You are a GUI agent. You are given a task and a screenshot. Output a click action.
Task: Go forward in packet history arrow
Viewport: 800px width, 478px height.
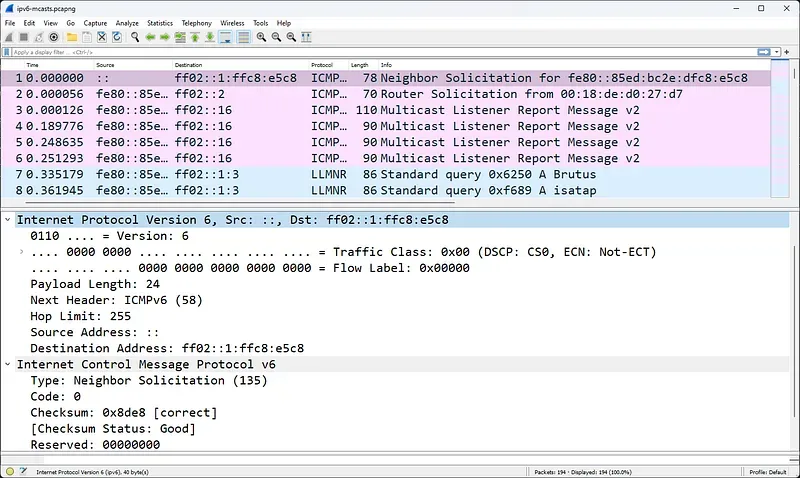pos(165,37)
